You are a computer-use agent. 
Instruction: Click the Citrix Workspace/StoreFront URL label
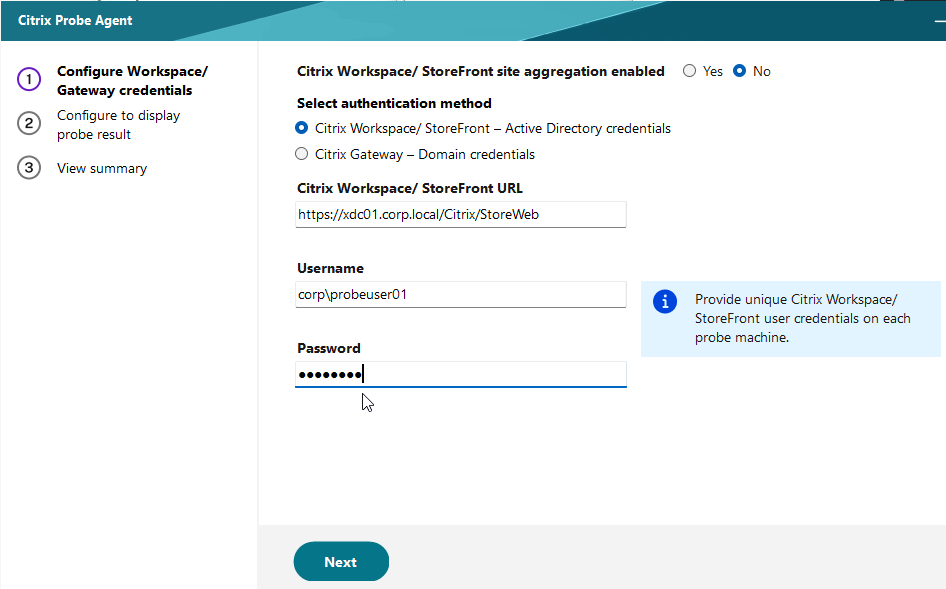(x=410, y=188)
